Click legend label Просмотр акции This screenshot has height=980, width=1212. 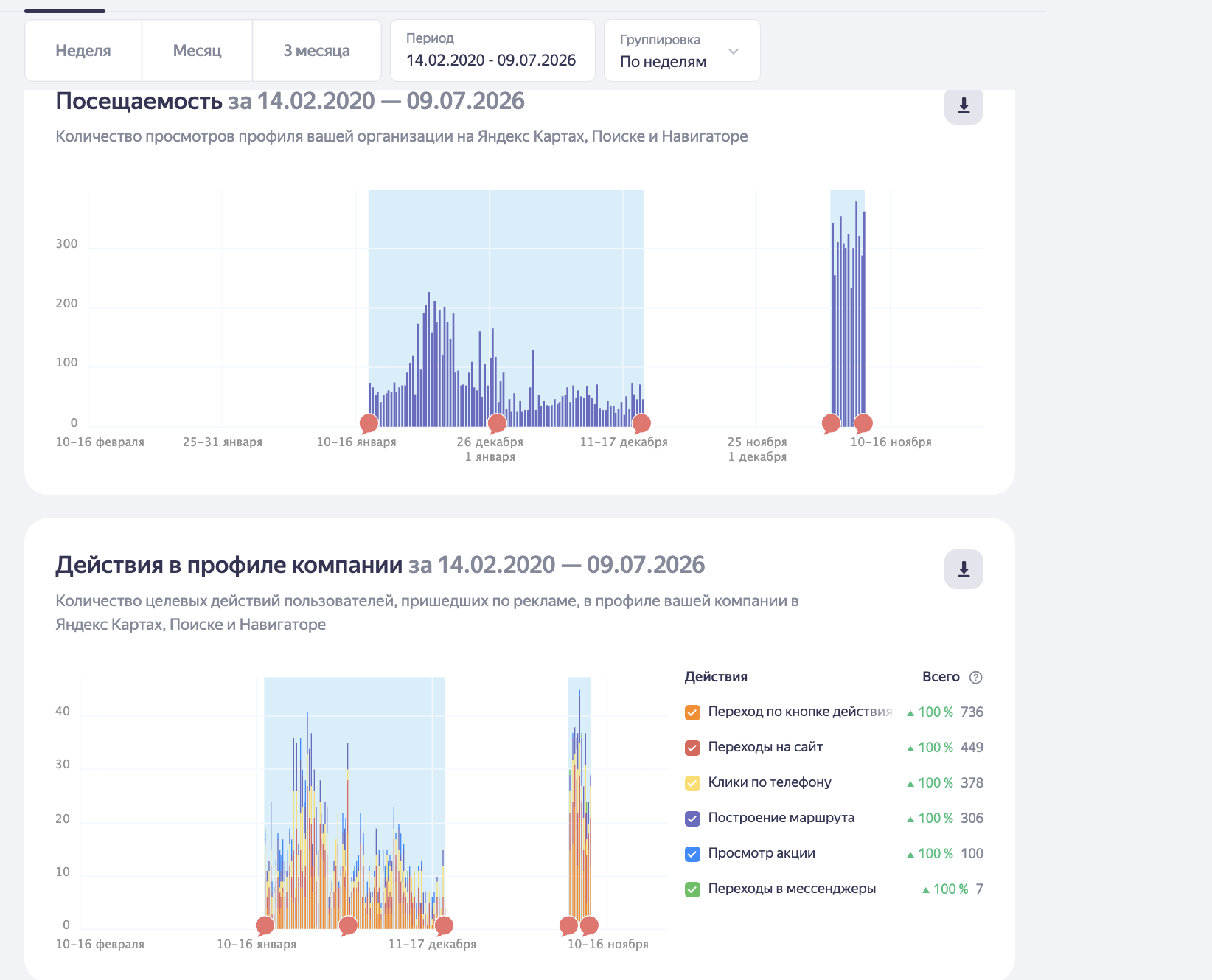click(762, 853)
